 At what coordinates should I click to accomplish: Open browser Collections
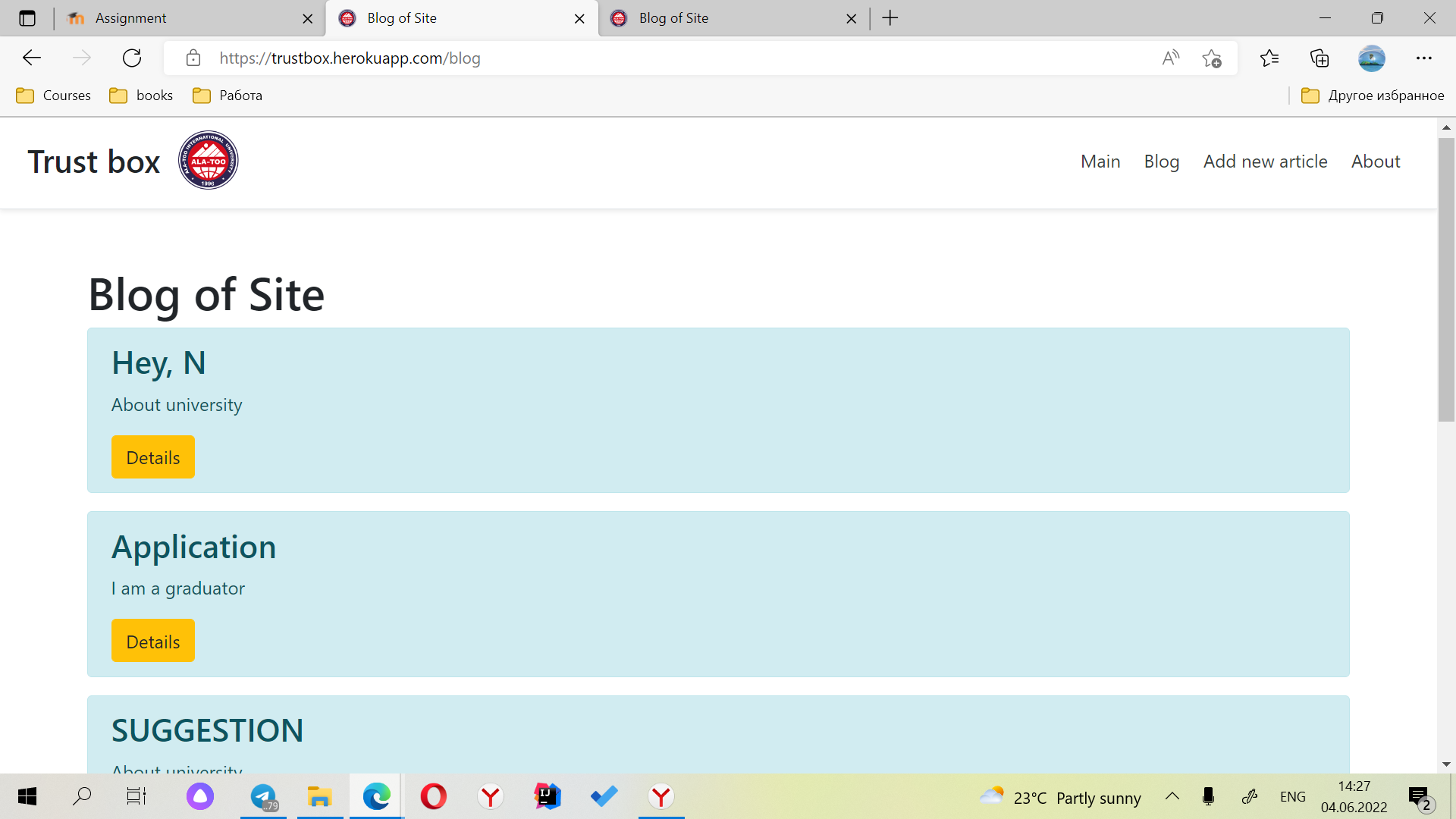(1319, 58)
